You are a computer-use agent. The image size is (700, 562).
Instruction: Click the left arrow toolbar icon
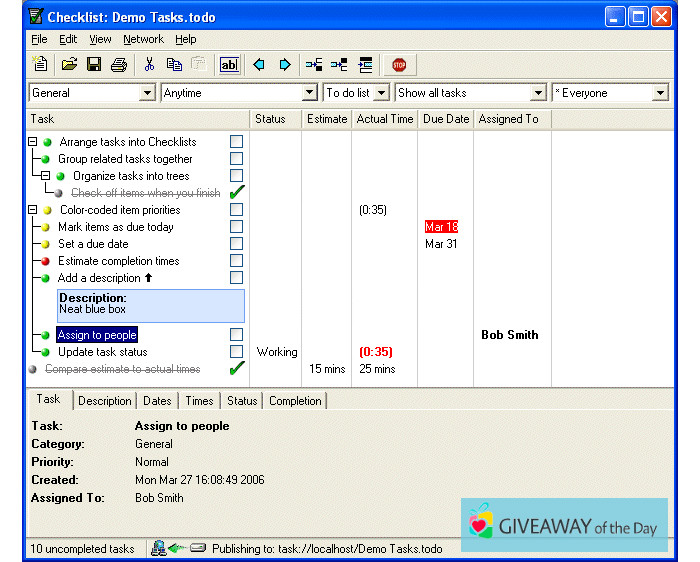point(259,65)
